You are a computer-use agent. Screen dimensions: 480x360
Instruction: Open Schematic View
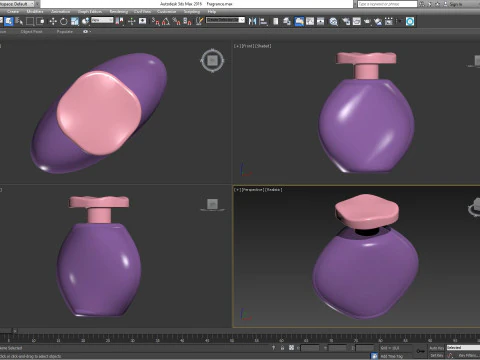[321, 21]
